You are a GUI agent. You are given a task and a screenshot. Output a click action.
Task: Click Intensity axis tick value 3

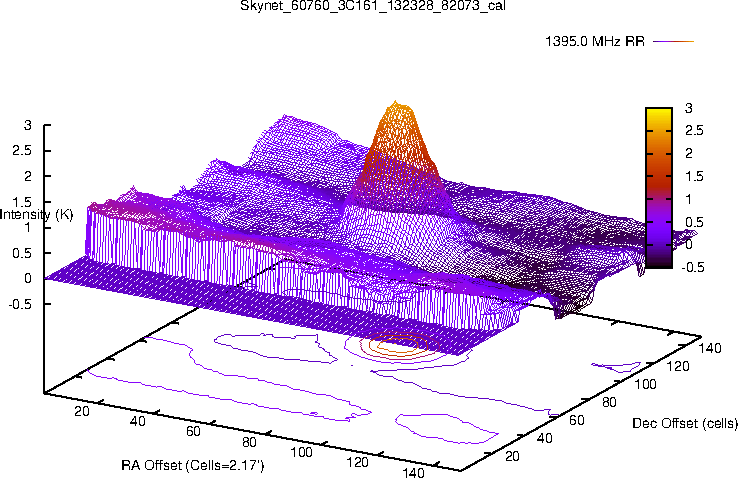tap(28, 125)
